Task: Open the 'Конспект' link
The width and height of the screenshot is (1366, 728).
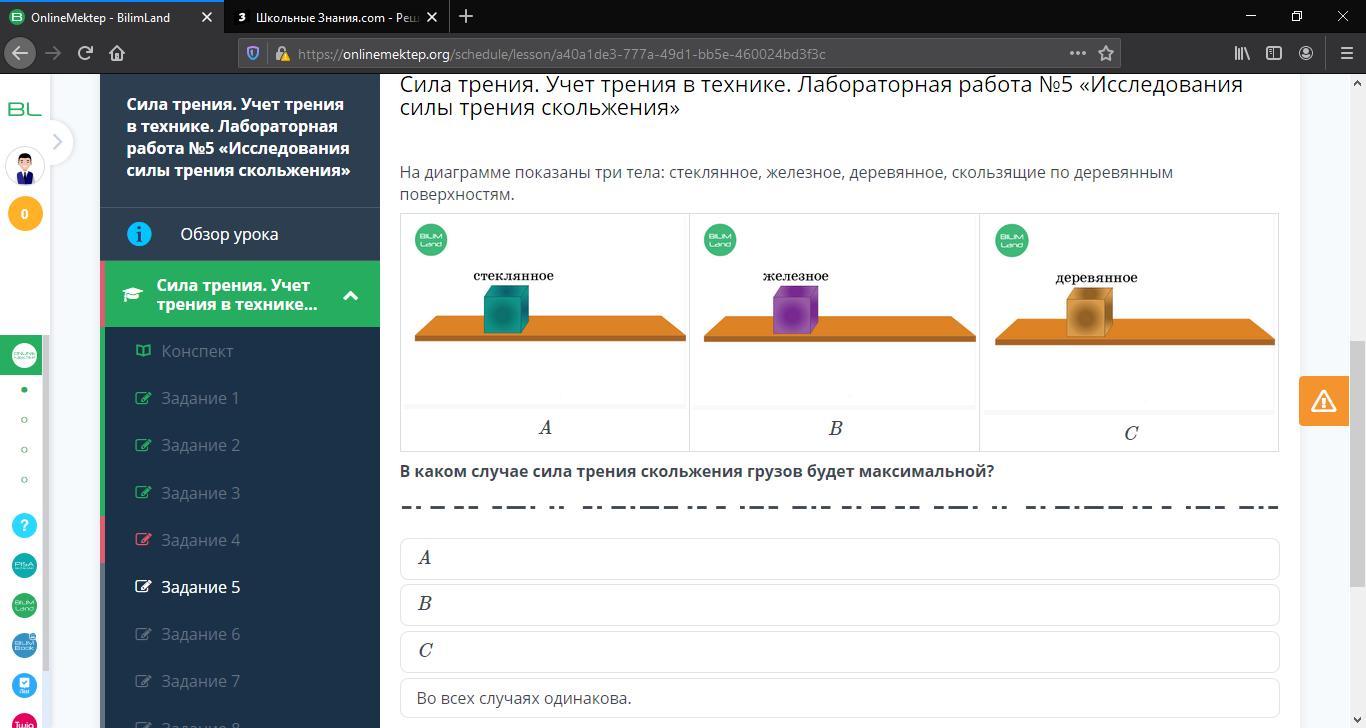Action: (197, 351)
